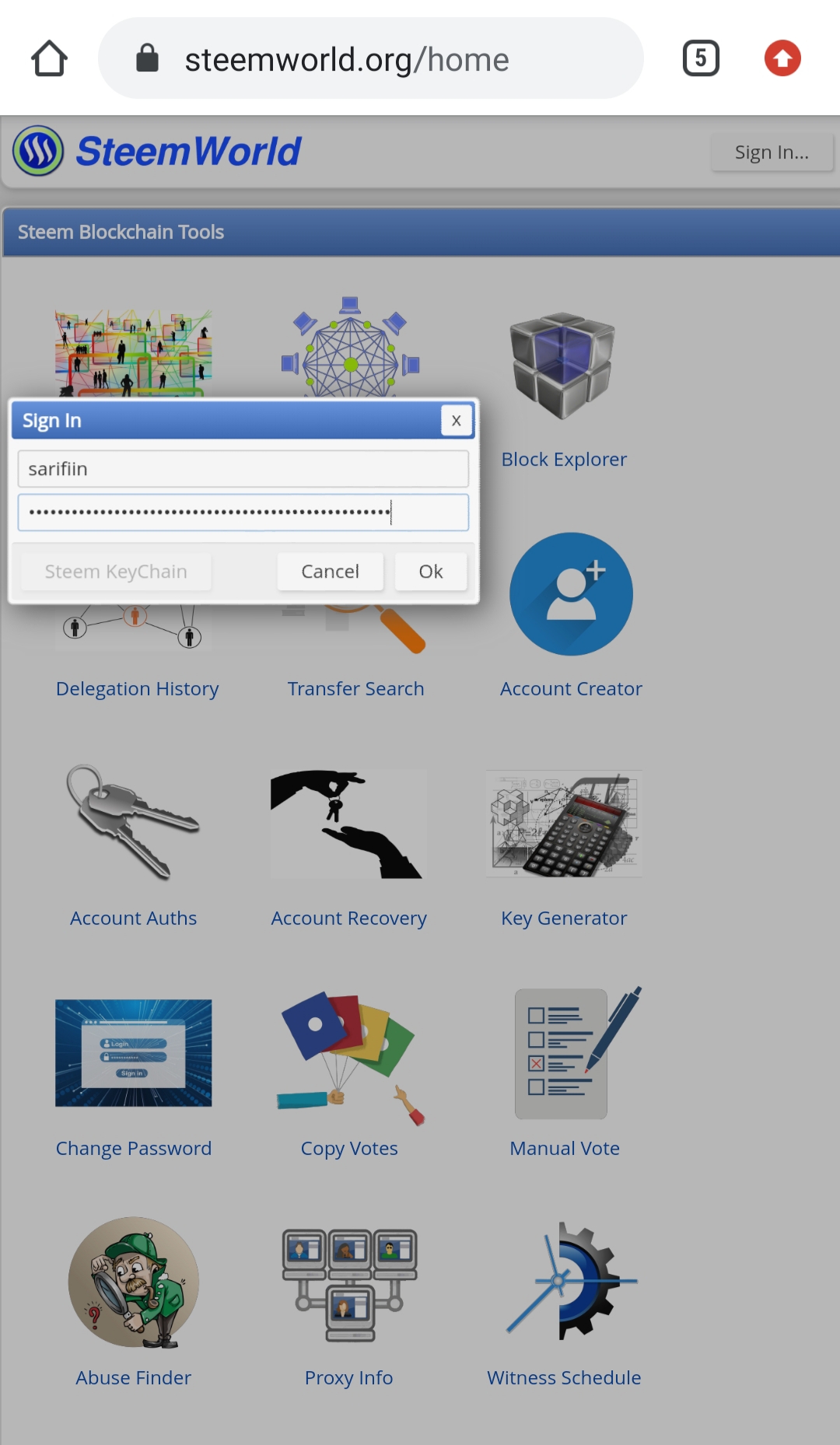
Task: Click the network globe tool icon
Action: click(x=350, y=348)
